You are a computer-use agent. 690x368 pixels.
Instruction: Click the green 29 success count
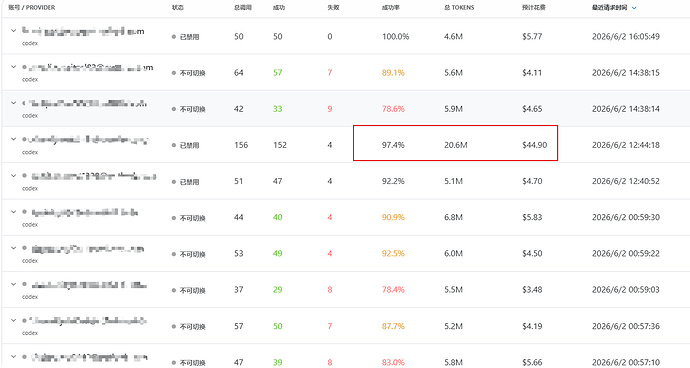(x=278, y=290)
